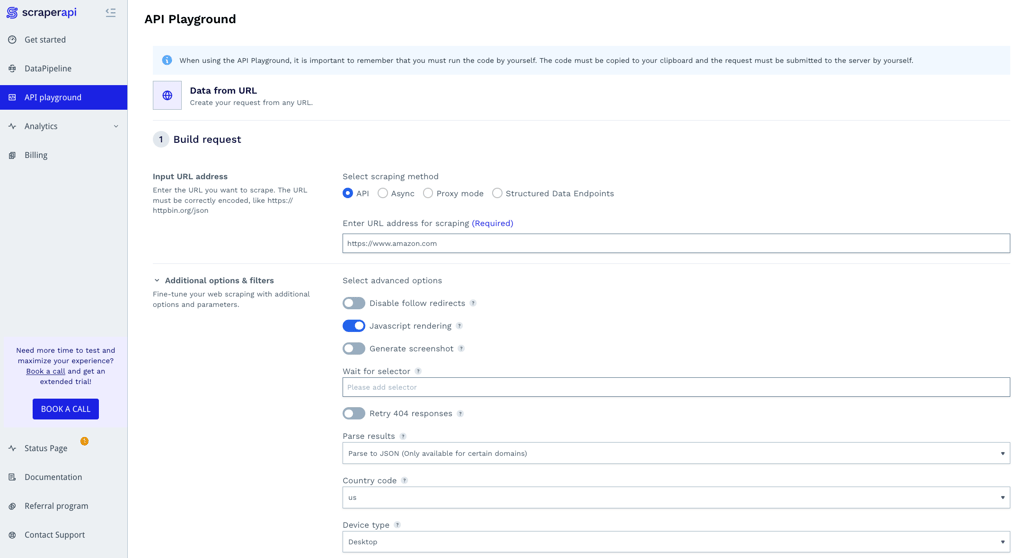Image resolution: width=1024 pixels, height=558 pixels.
Task: Enable the Generate screenshot toggle
Action: 354,349
